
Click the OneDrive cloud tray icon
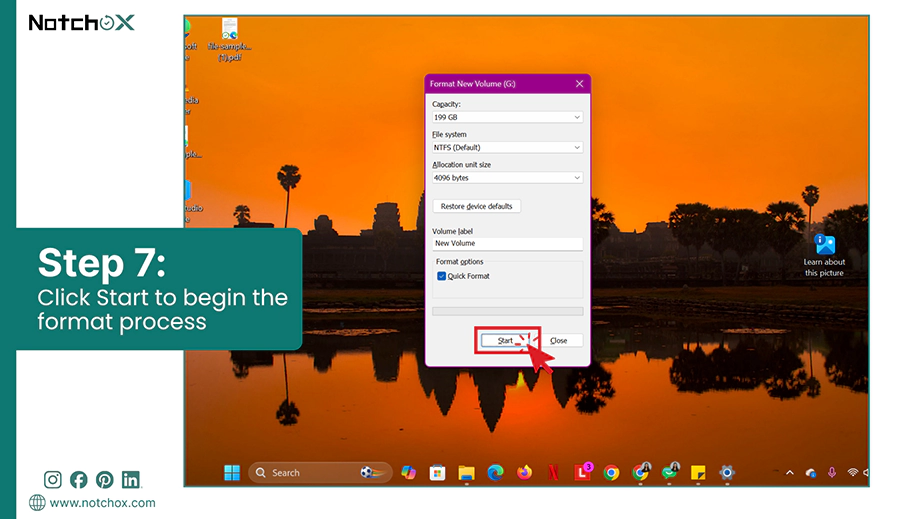(811, 473)
